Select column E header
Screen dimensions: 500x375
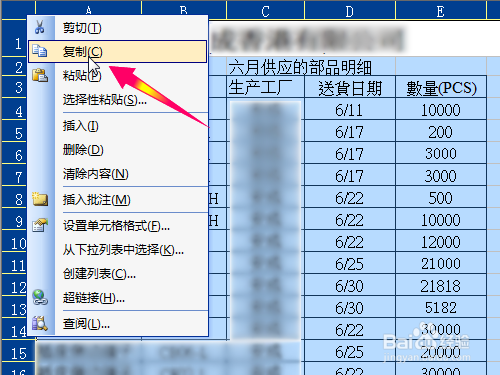(x=441, y=11)
